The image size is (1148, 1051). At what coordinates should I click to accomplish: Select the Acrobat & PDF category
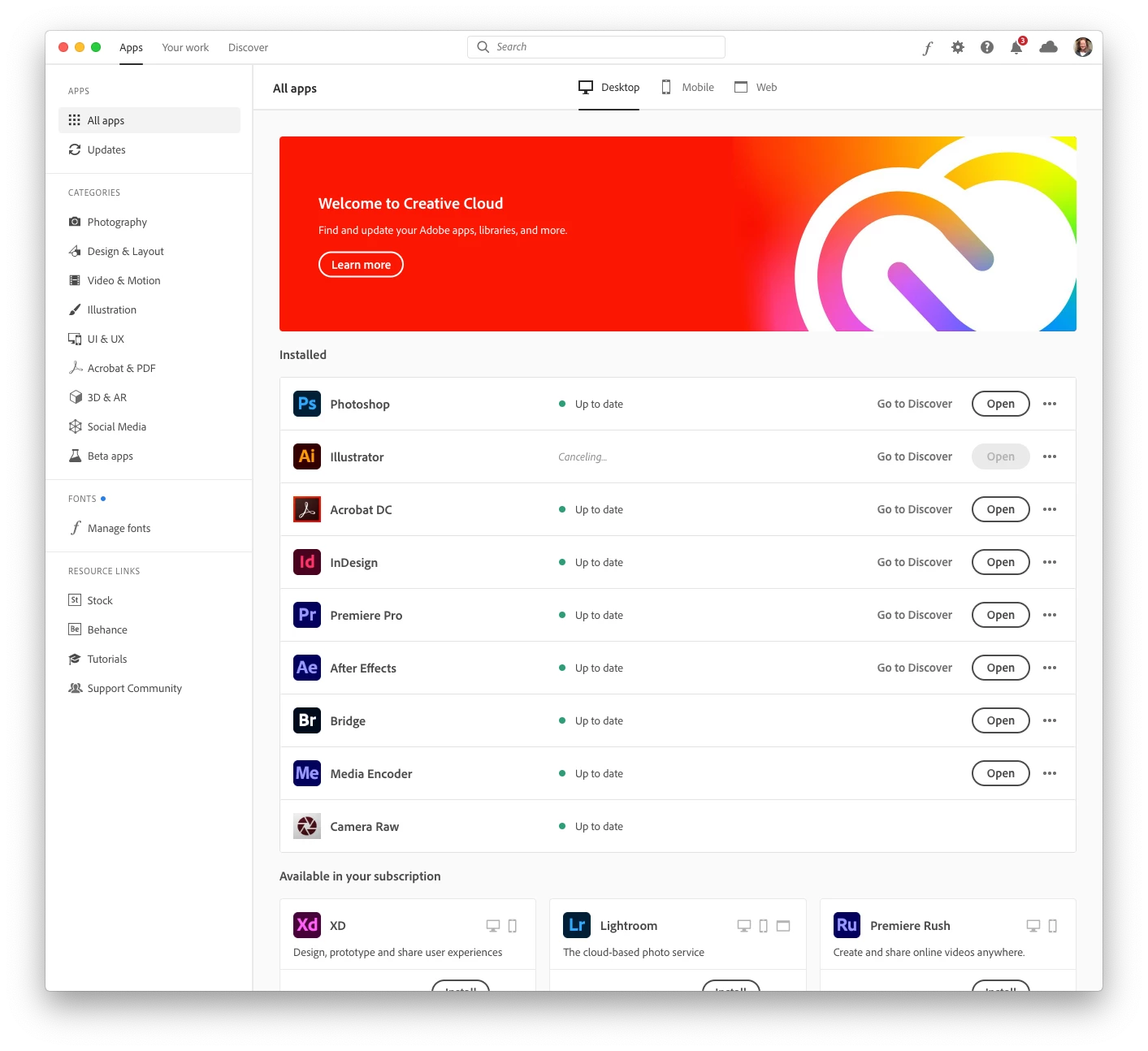coord(149,368)
